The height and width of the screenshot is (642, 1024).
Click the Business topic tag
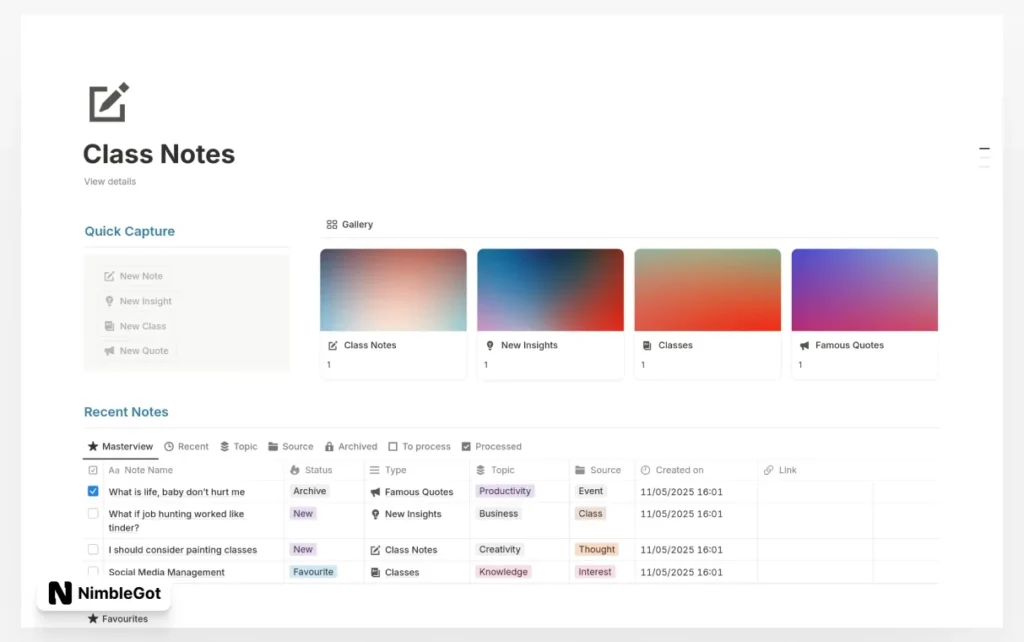498,513
